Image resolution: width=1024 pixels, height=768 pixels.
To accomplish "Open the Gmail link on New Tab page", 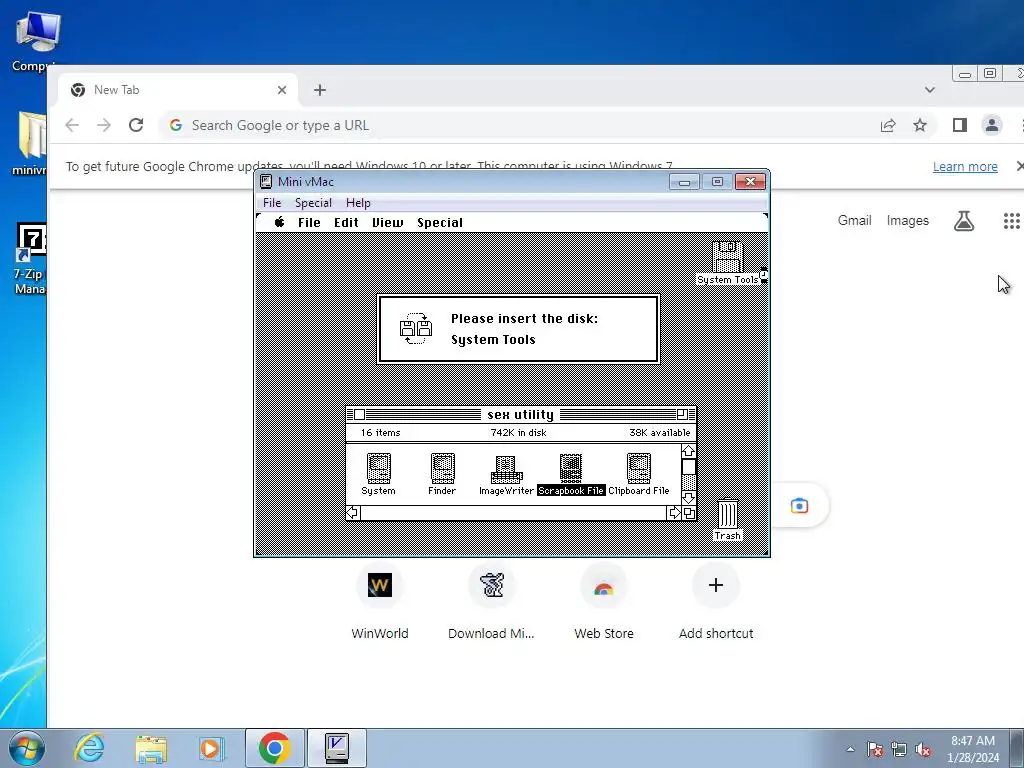I will click(x=854, y=221).
